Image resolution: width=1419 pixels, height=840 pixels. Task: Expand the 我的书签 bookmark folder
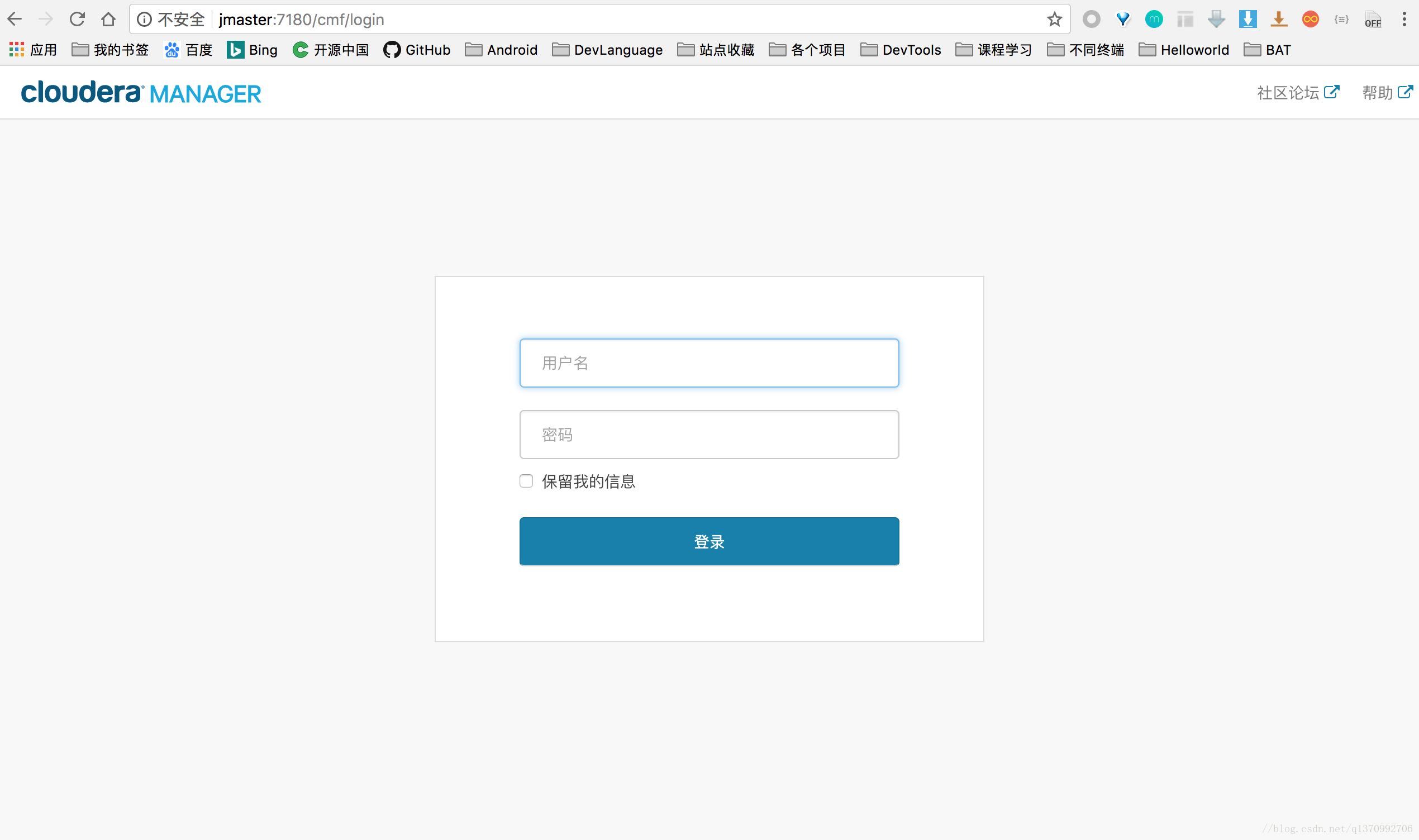[x=111, y=50]
